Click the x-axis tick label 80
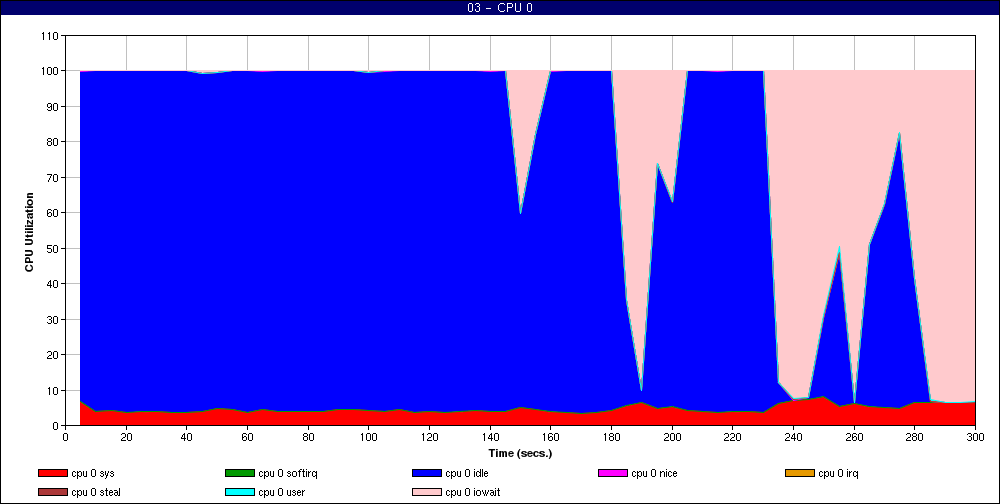The width and height of the screenshot is (1000, 504). [308, 437]
